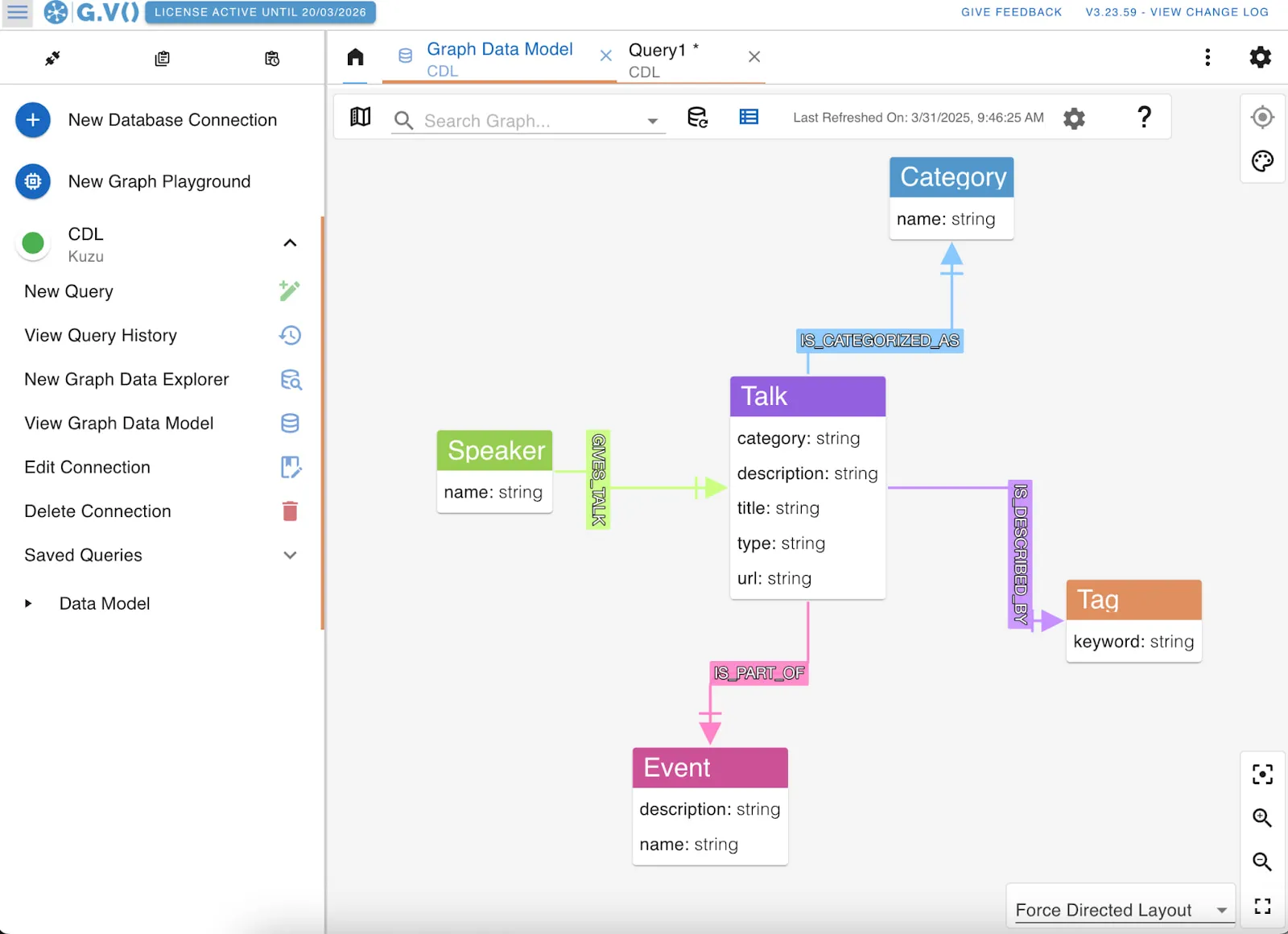
Task: Expand the Saved Queries section
Action: [x=291, y=555]
